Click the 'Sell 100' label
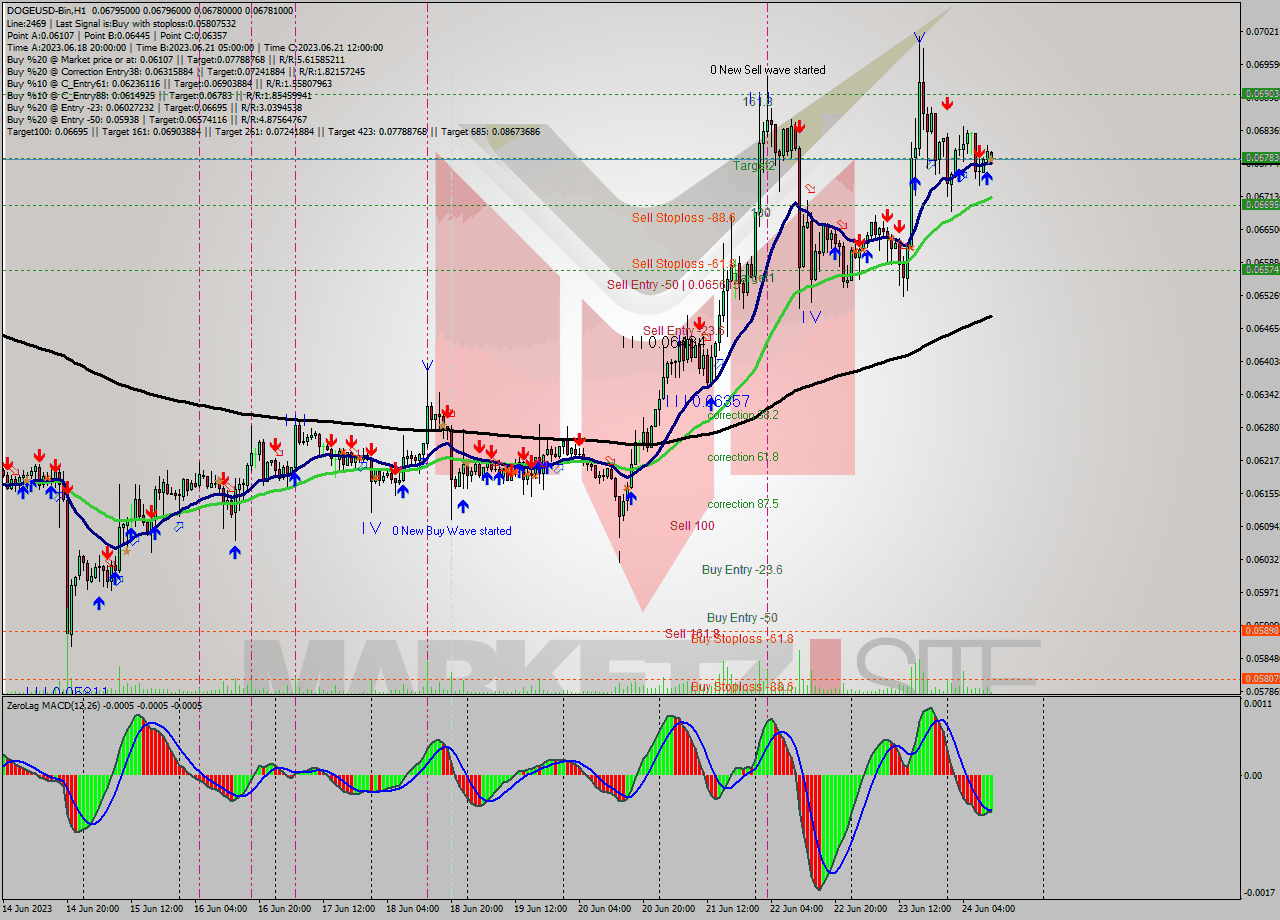1280x920 pixels. [x=692, y=525]
